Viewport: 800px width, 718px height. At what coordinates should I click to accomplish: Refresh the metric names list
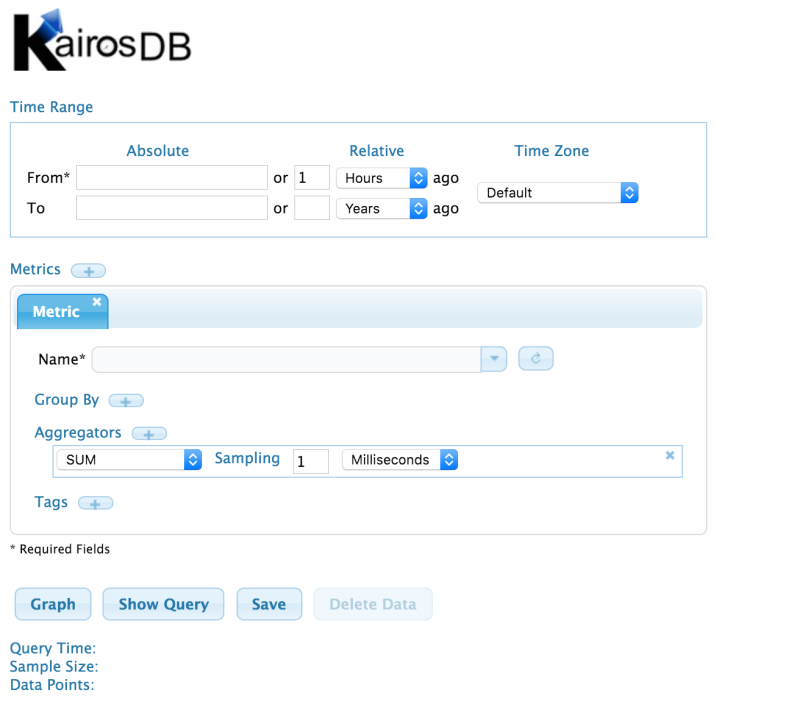tap(536, 358)
